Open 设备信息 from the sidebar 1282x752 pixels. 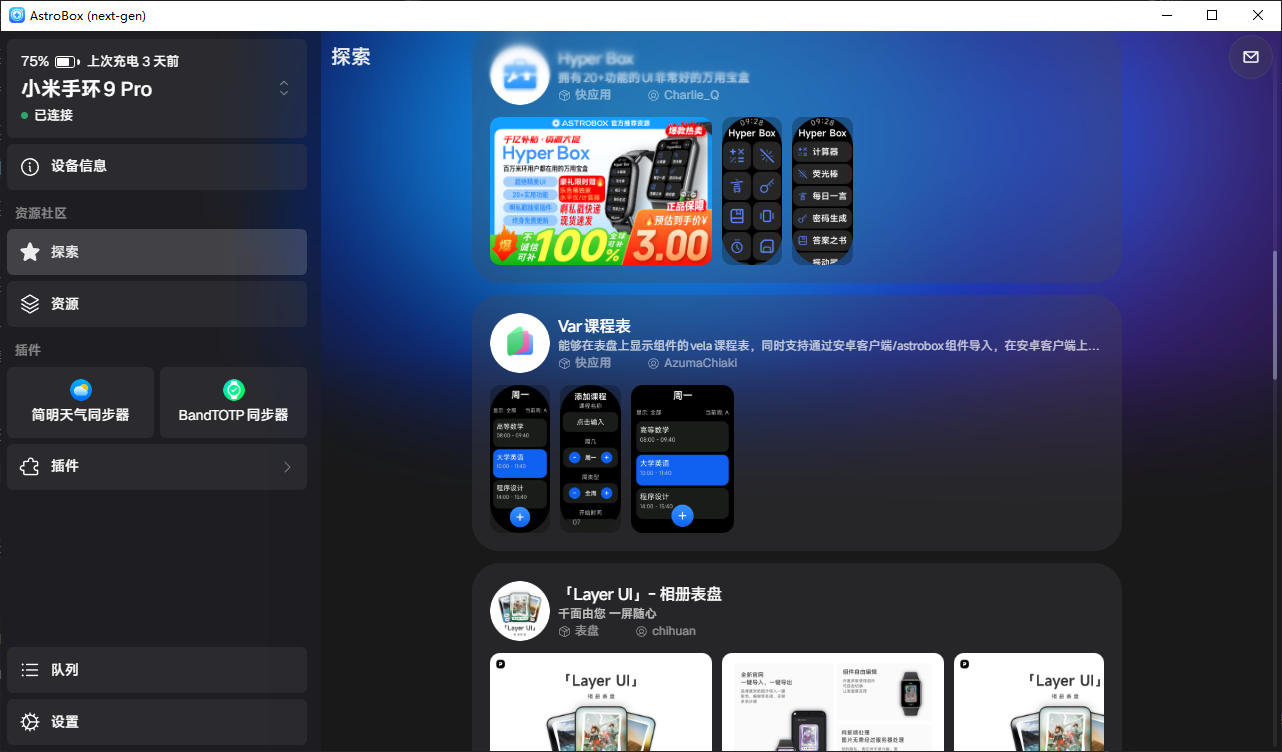point(157,166)
